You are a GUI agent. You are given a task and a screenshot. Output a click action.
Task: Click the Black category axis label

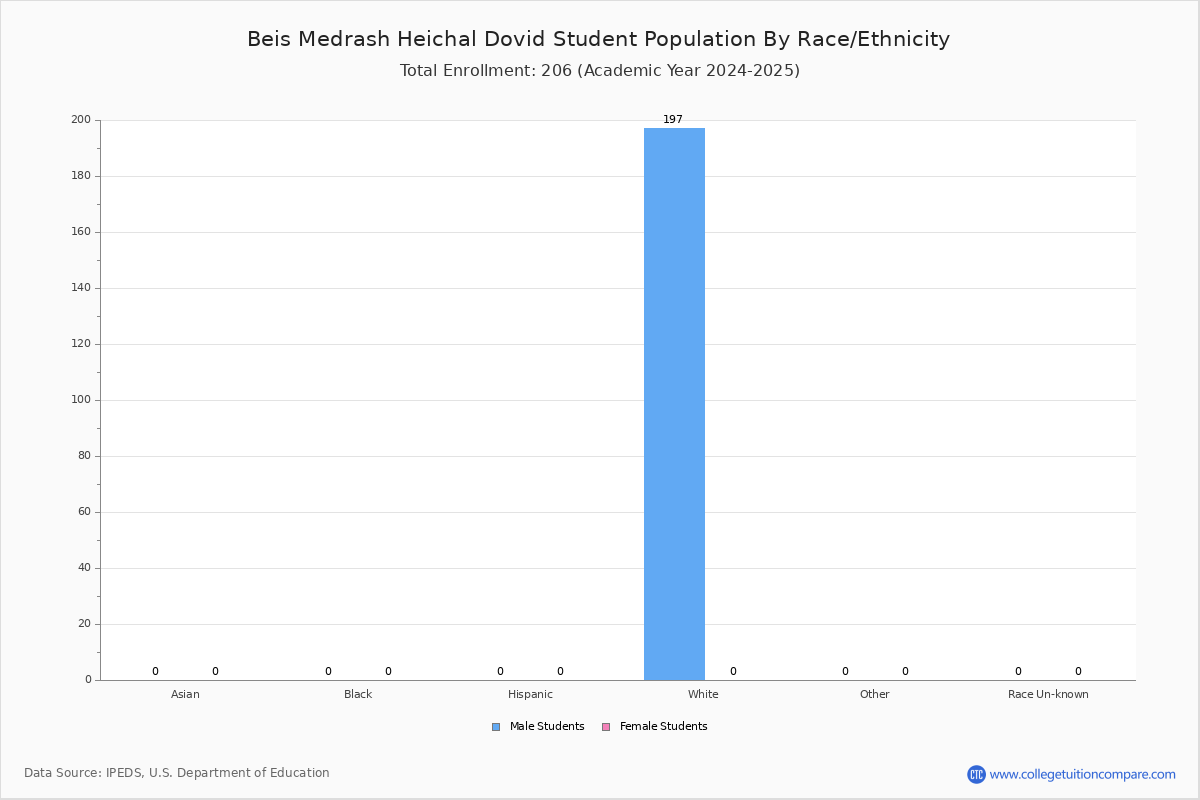coord(358,694)
